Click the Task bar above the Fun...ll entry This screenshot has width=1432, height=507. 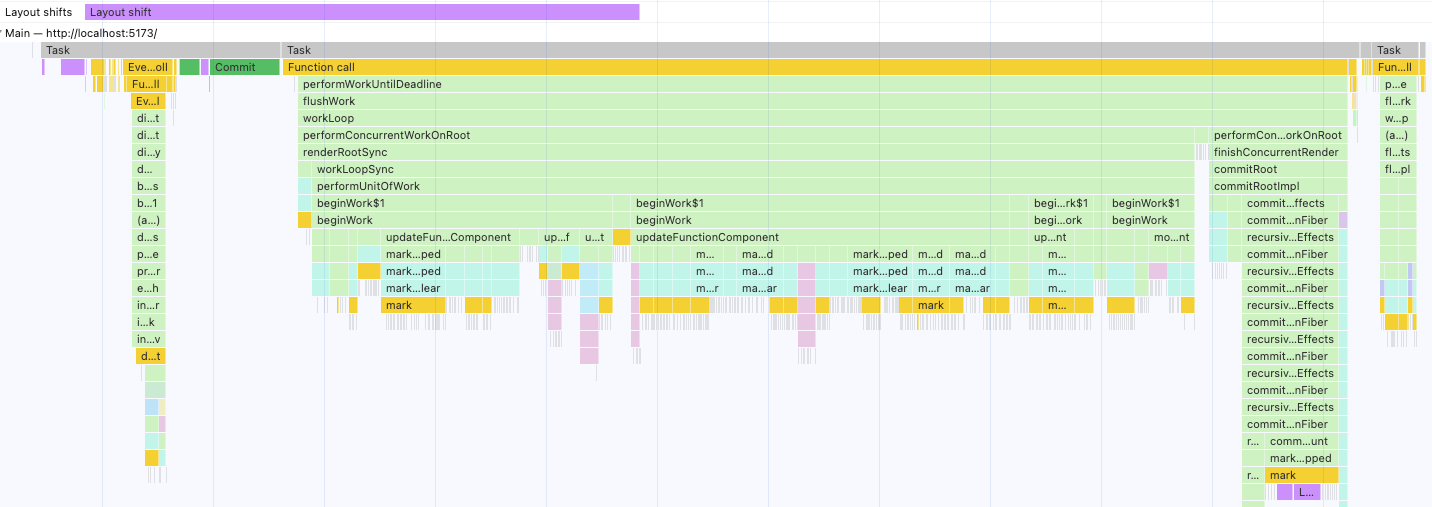click(x=1395, y=50)
